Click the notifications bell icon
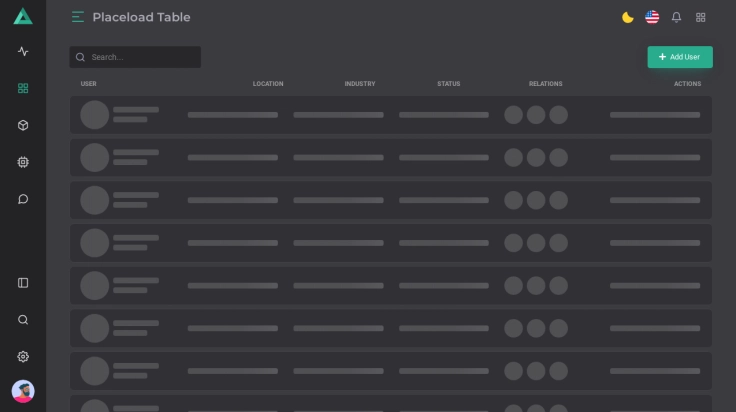 pos(676,17)
